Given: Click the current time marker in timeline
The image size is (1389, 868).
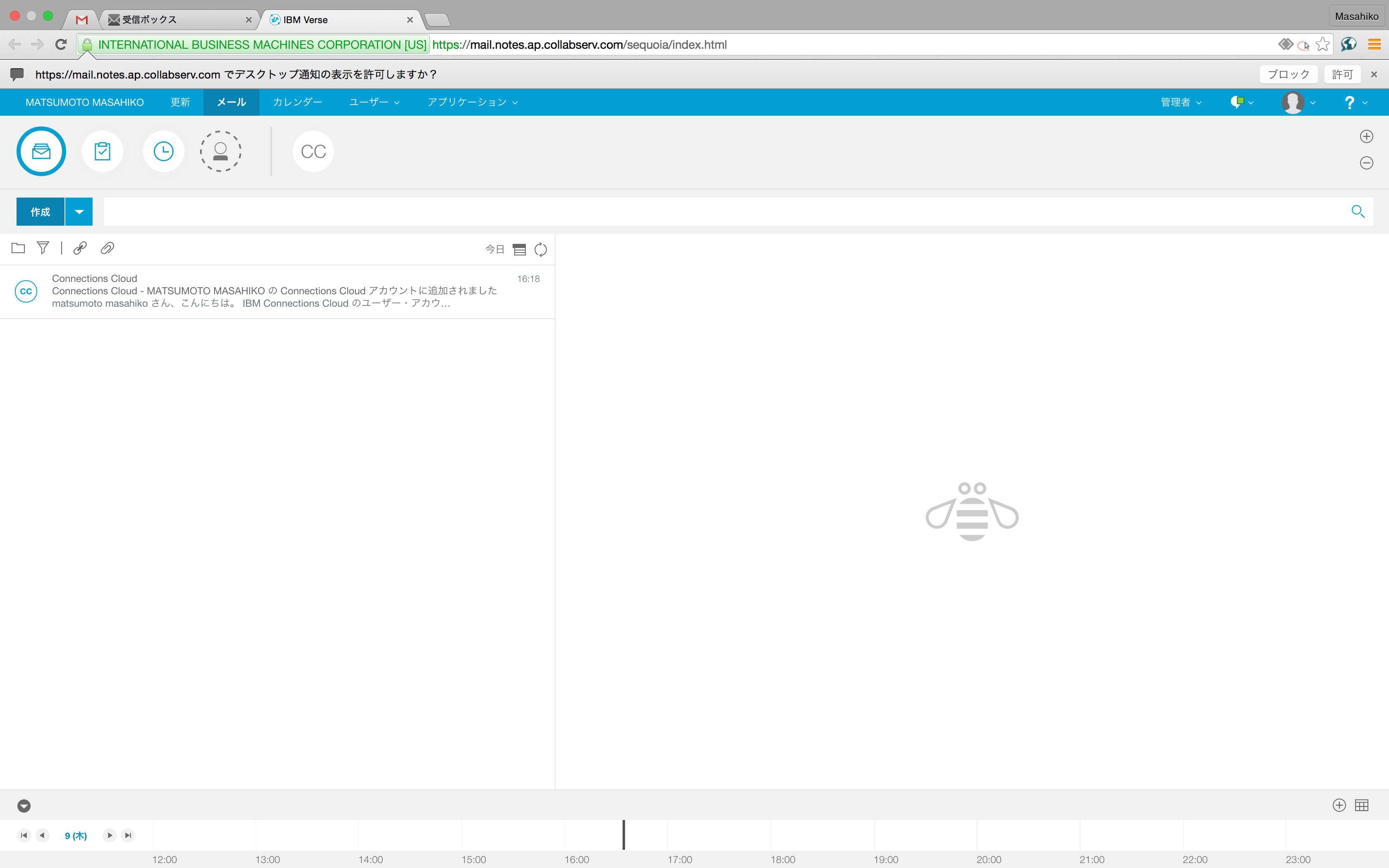Looking at the screenshot, I should 623,835.
